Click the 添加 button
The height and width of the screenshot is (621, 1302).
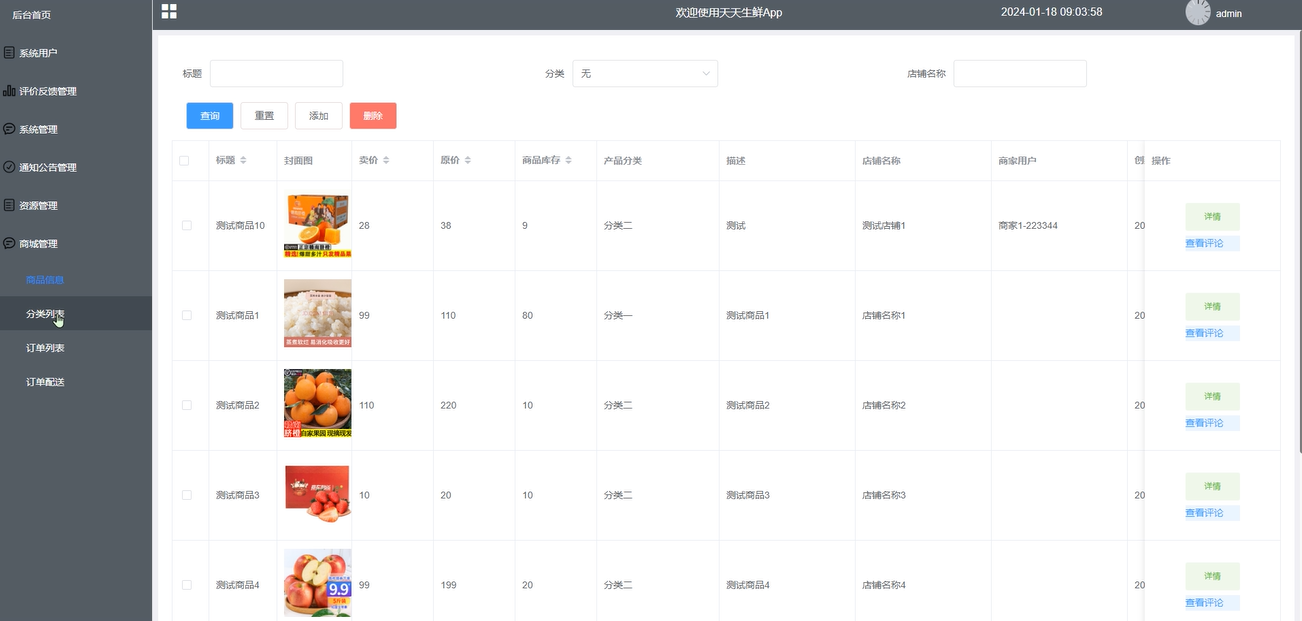[319, 116]
